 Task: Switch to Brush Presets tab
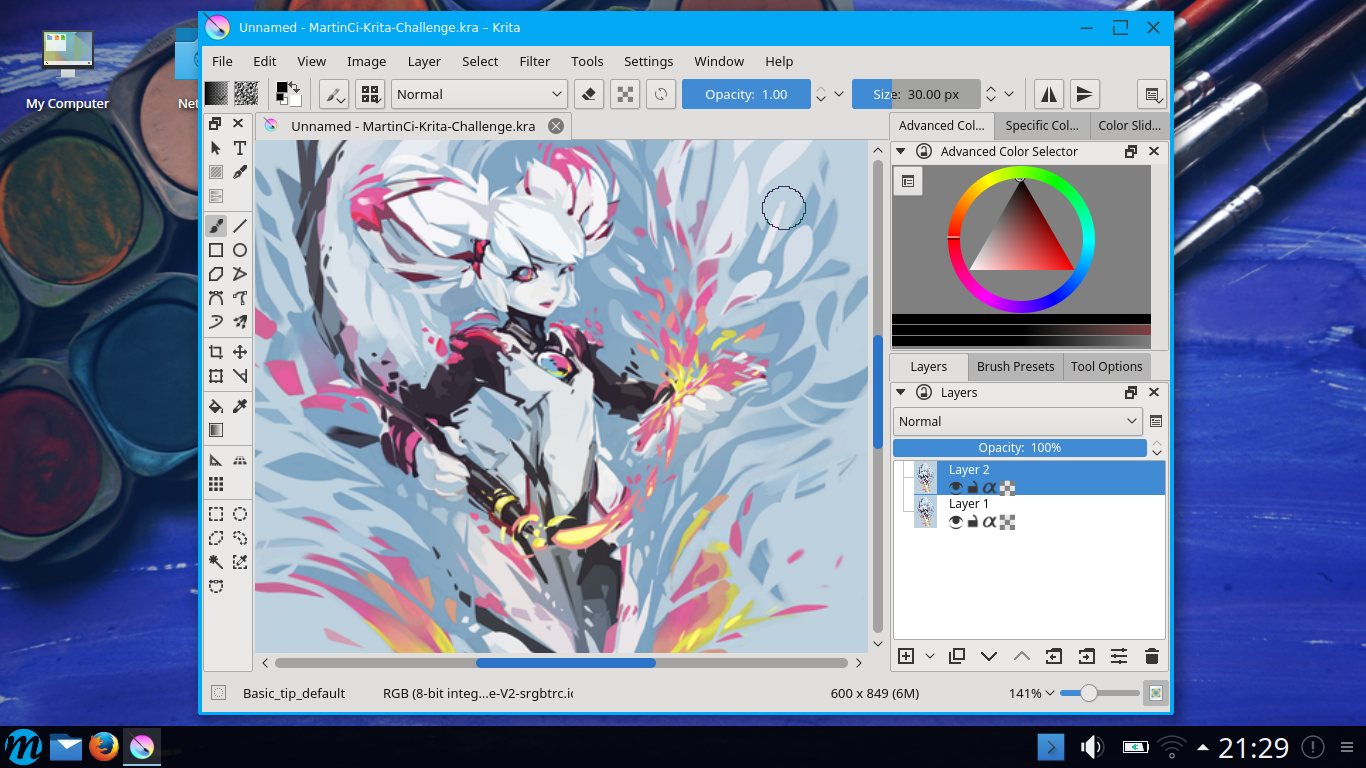click(1015, 366)
